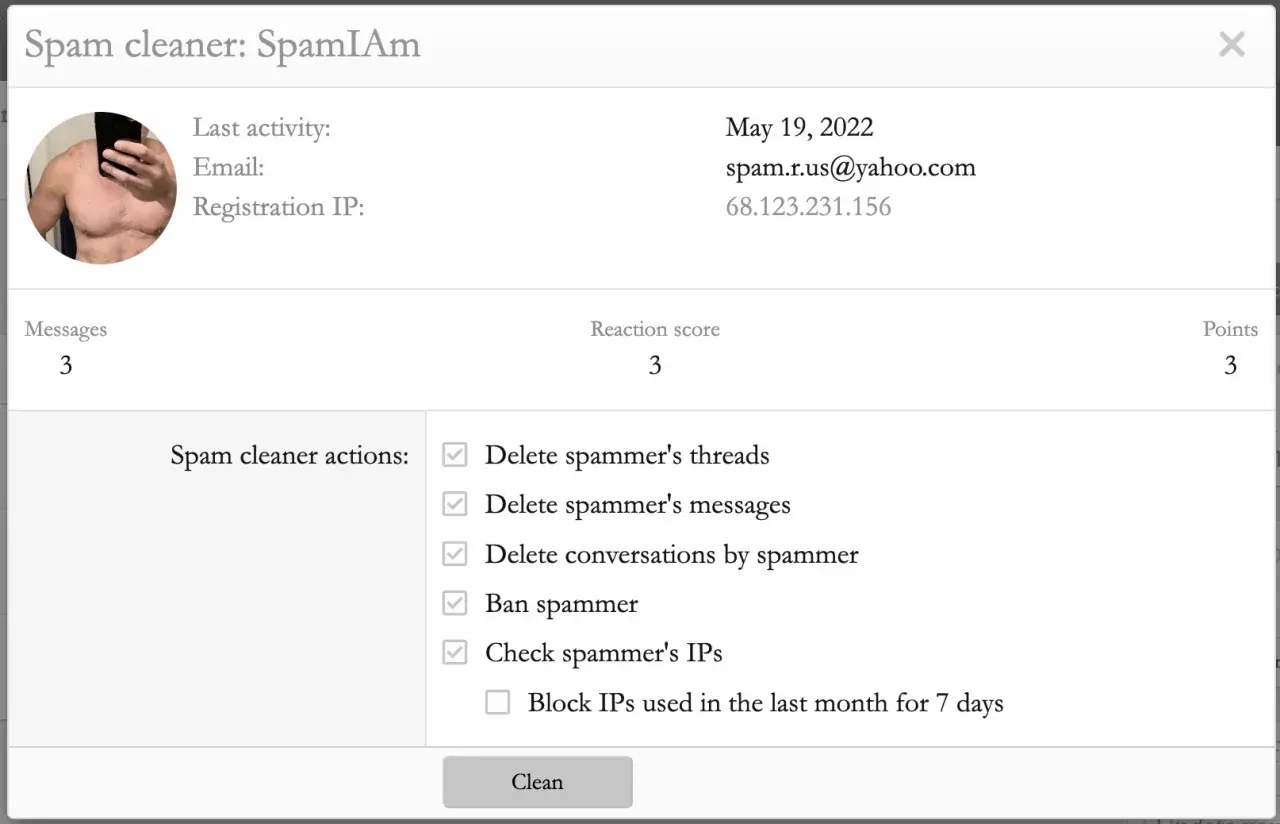Toggle Delete conversations by spammer checkbox
Screen dimensions: 1280x824
point(455,555)
